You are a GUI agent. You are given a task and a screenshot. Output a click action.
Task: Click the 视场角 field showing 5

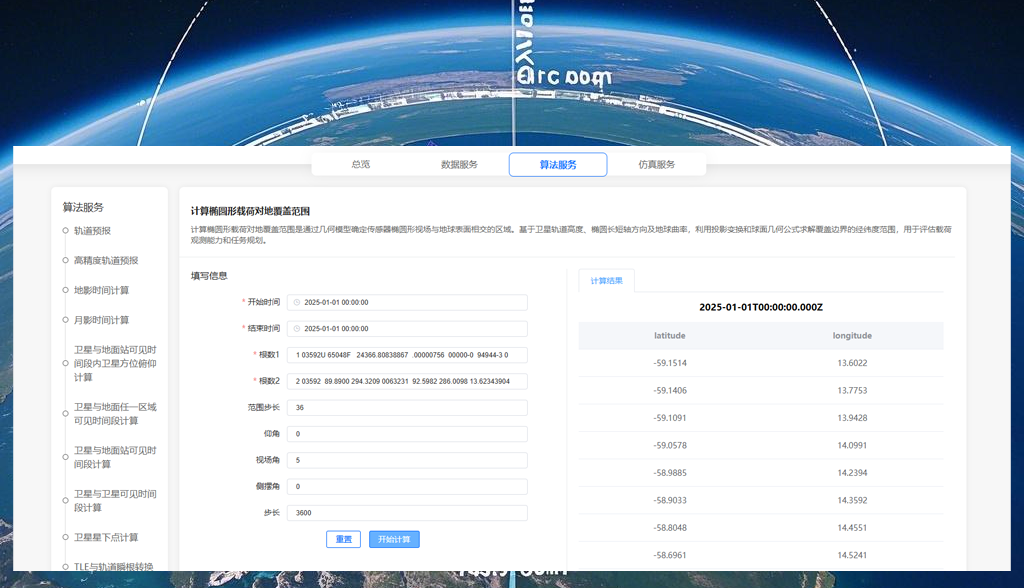point(407,460)
